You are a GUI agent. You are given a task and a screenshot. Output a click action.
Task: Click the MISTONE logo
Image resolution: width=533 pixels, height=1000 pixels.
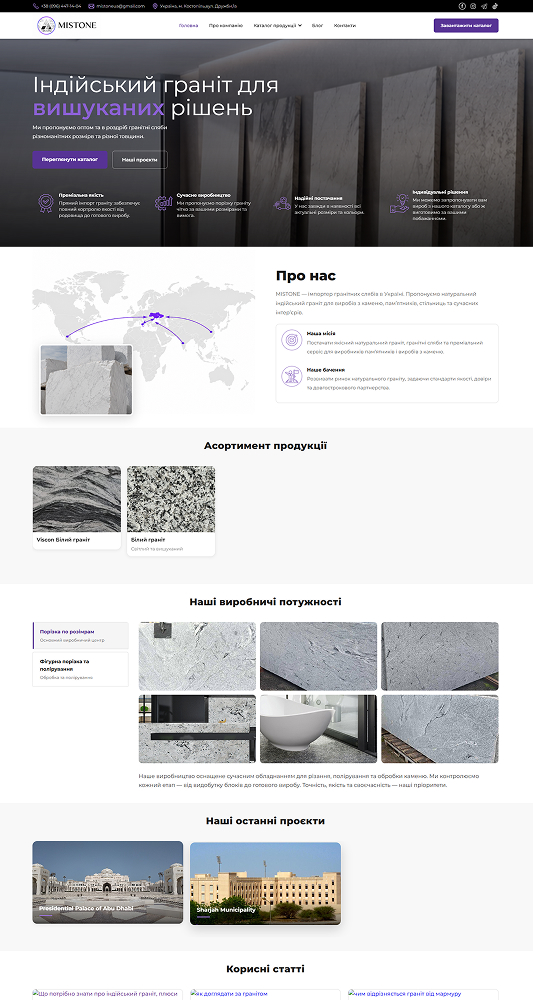pyautogui.click(x=67, y=26)
